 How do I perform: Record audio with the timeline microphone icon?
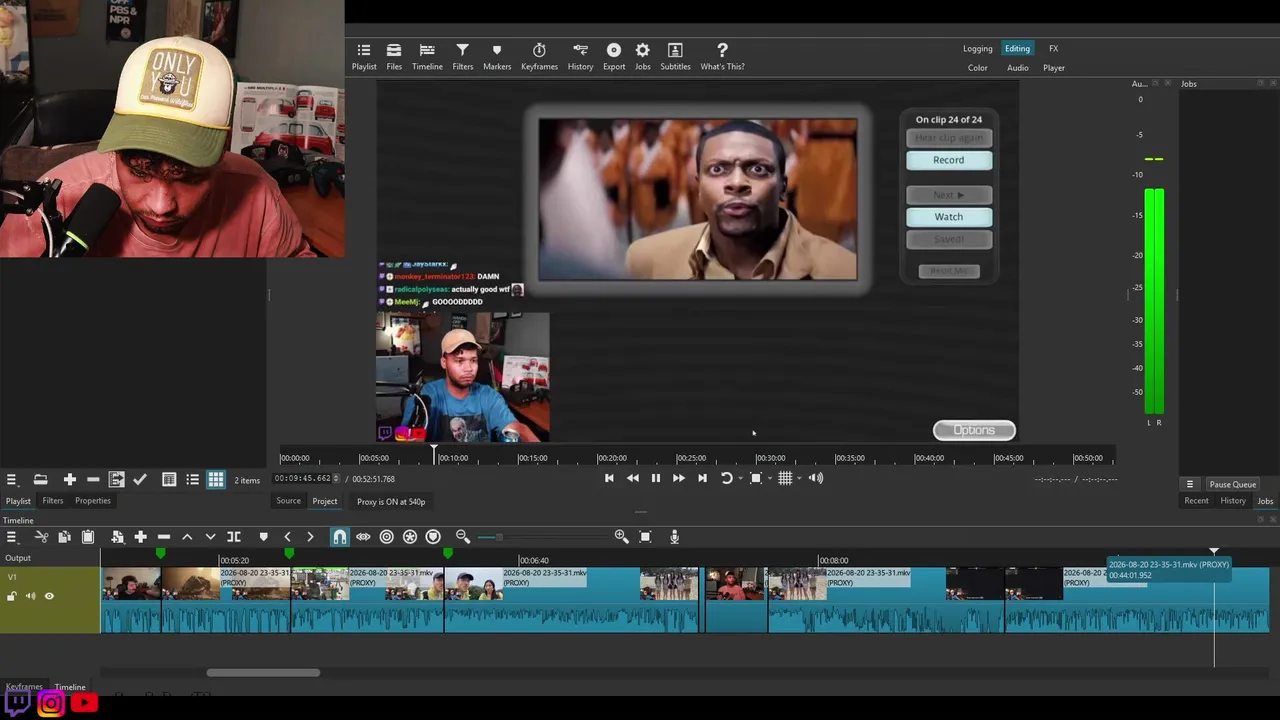[x=674, y=537]
